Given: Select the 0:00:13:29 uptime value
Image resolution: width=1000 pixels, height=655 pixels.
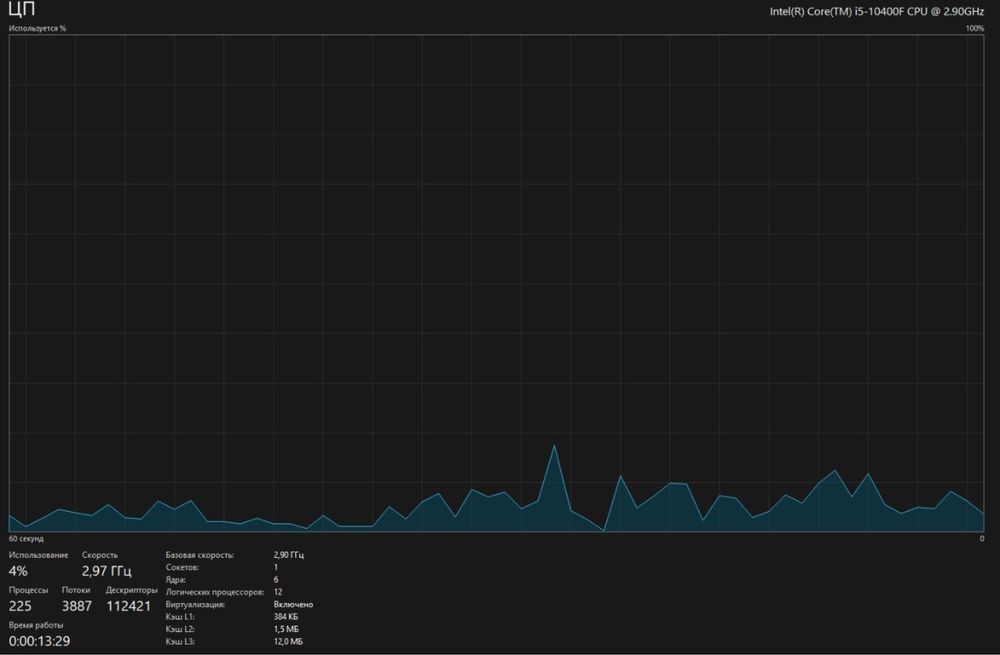Looking at the screenshot, I should coord(40,641).
